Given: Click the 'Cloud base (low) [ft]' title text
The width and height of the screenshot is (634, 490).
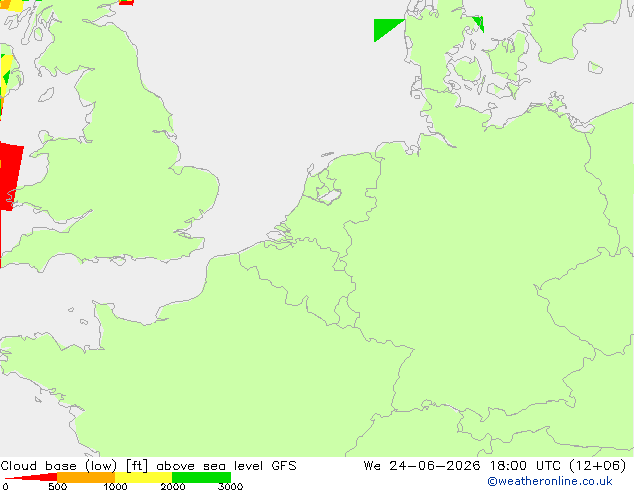Looking at the screenshot, I should (x=74, y=466).
